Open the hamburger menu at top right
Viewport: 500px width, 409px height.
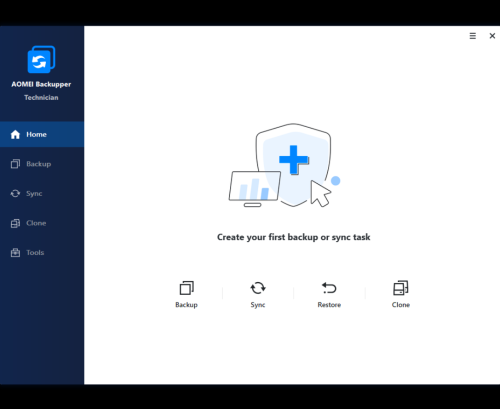(473, 36)
